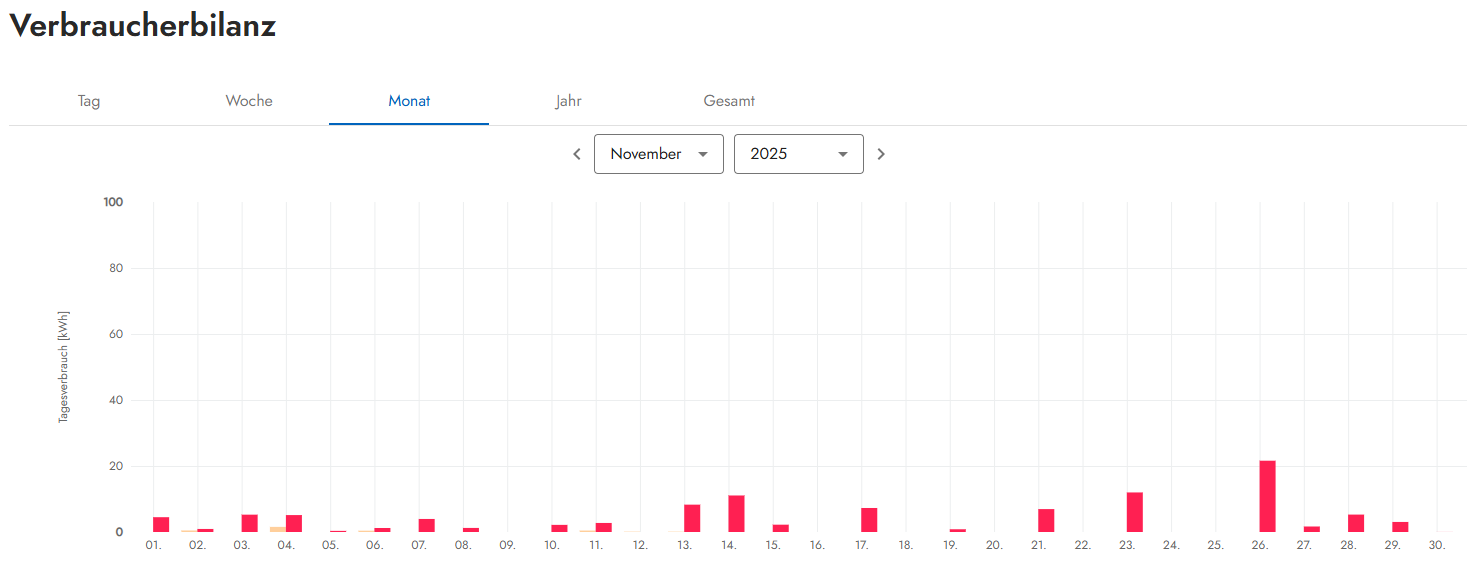This screenshot has width=1467, height=561.
Task: Go to next month using right chevron
Action: click(x=881, y=154)
